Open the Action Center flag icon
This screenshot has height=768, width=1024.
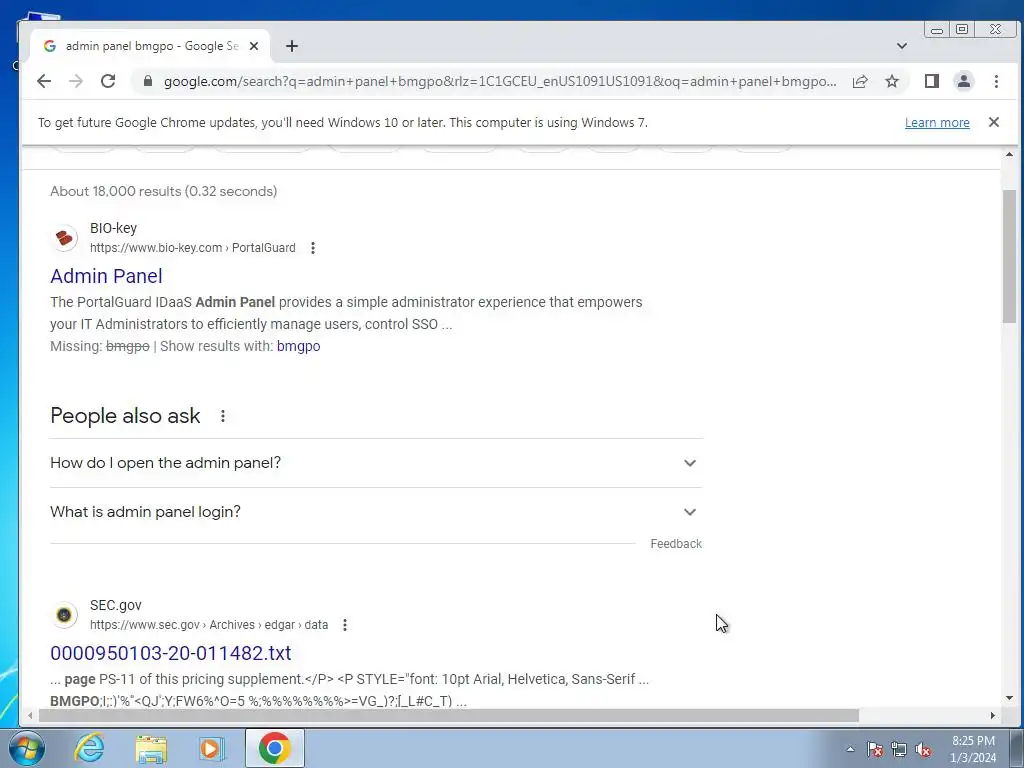pyautogui.click(x=875, y=749)
